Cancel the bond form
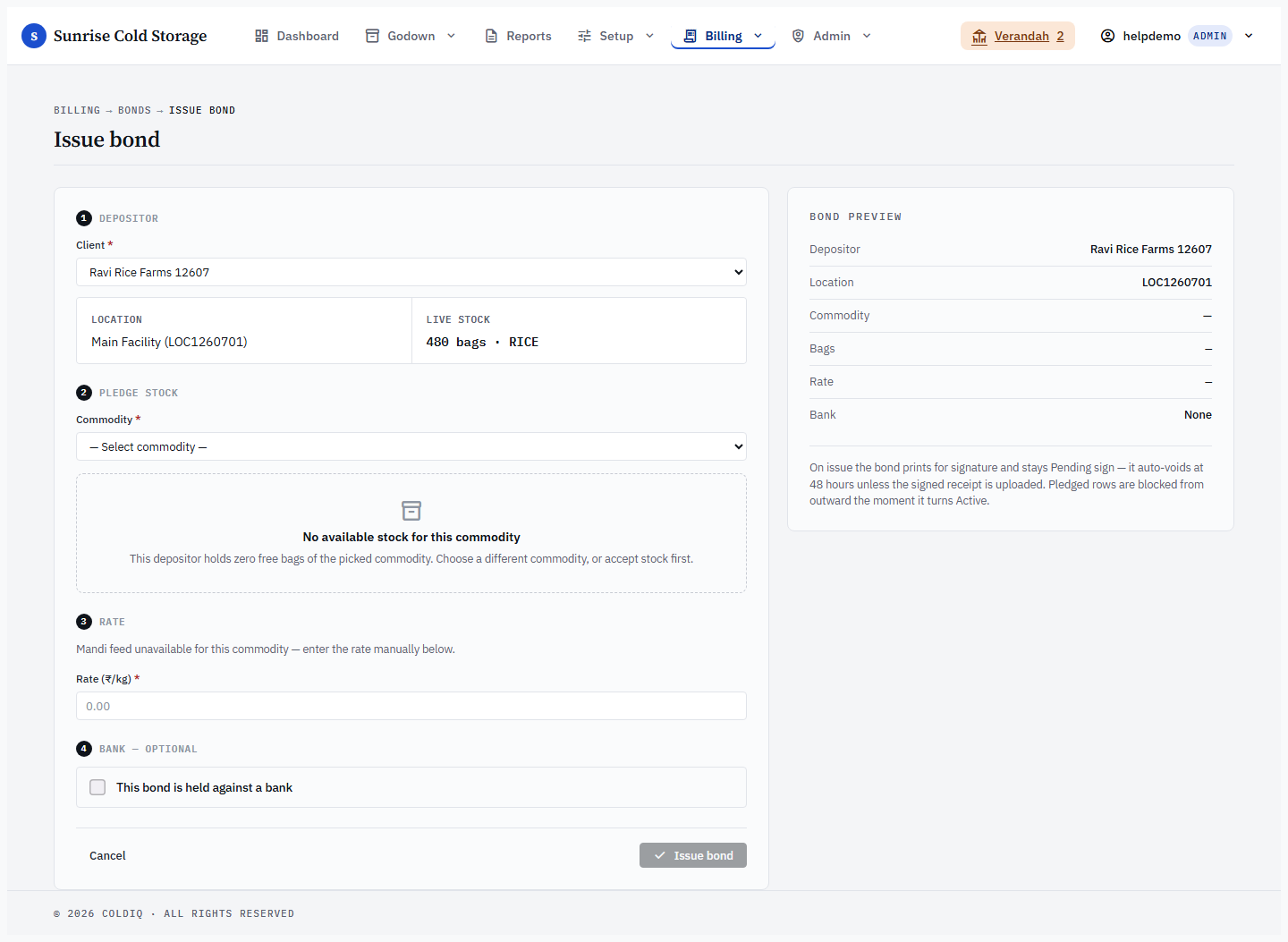Screen dimensions: 1288x942 coord(107,855)
